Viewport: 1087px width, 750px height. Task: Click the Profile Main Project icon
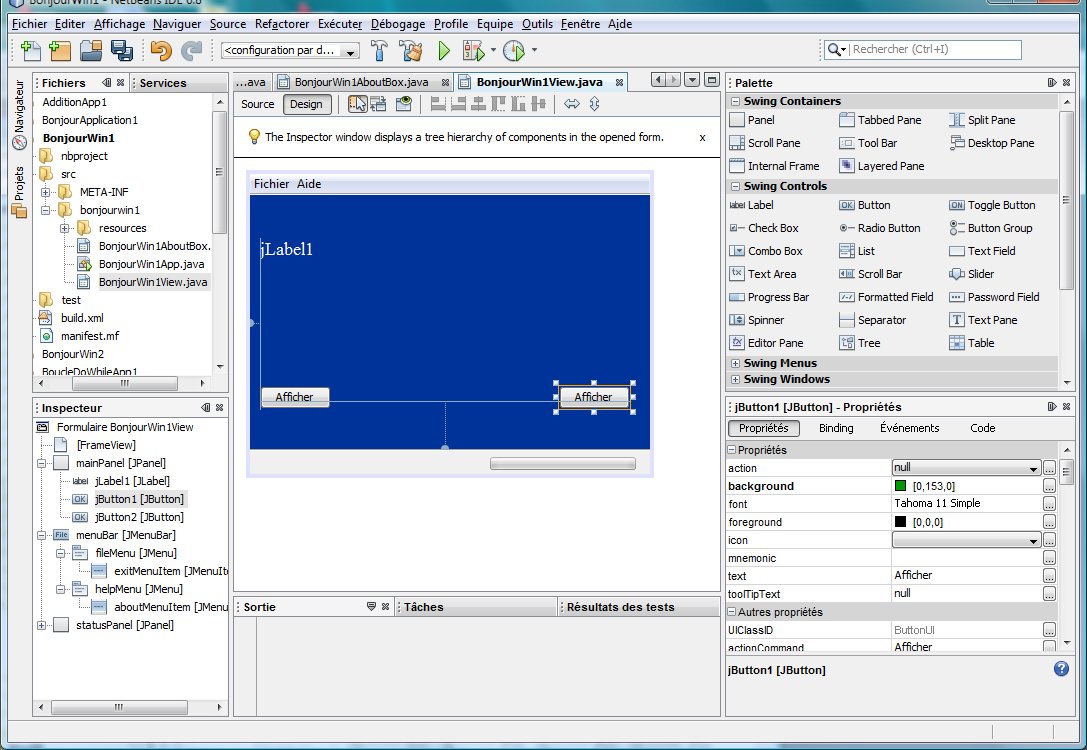click(514, 50)
